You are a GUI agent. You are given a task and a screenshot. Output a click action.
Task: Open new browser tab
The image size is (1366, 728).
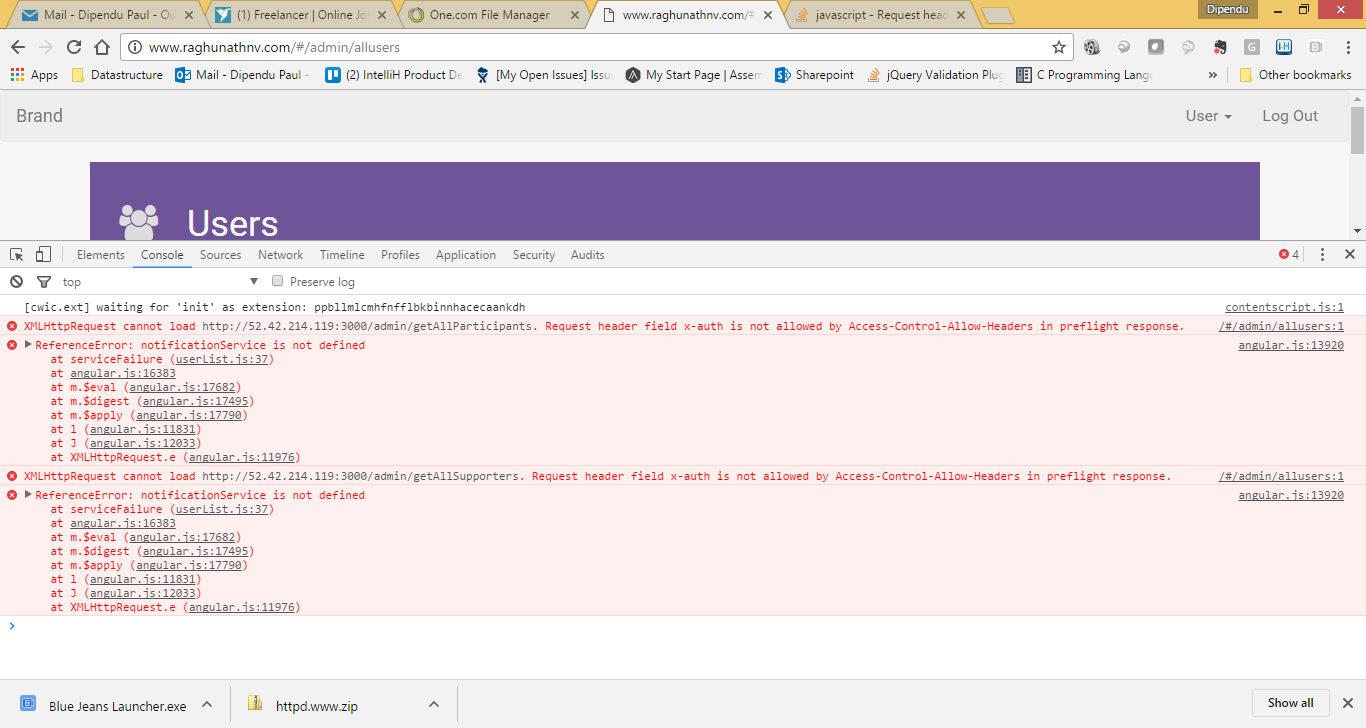pyautogui.click(x=997, y=15)
